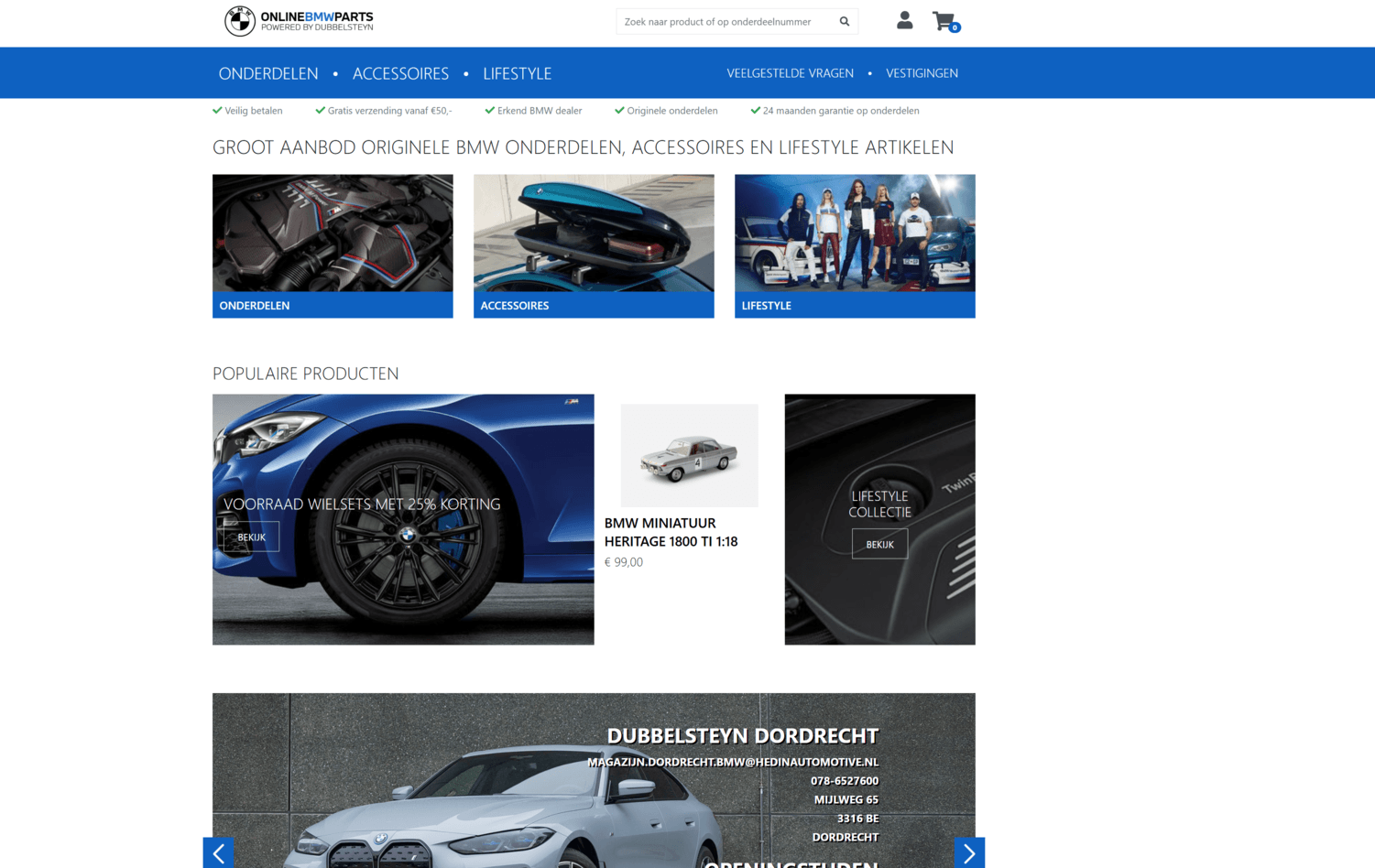Click the 'MIJLWEG 65' address line
Viewport: 1375px width, 868px height.
coord(846,799)
